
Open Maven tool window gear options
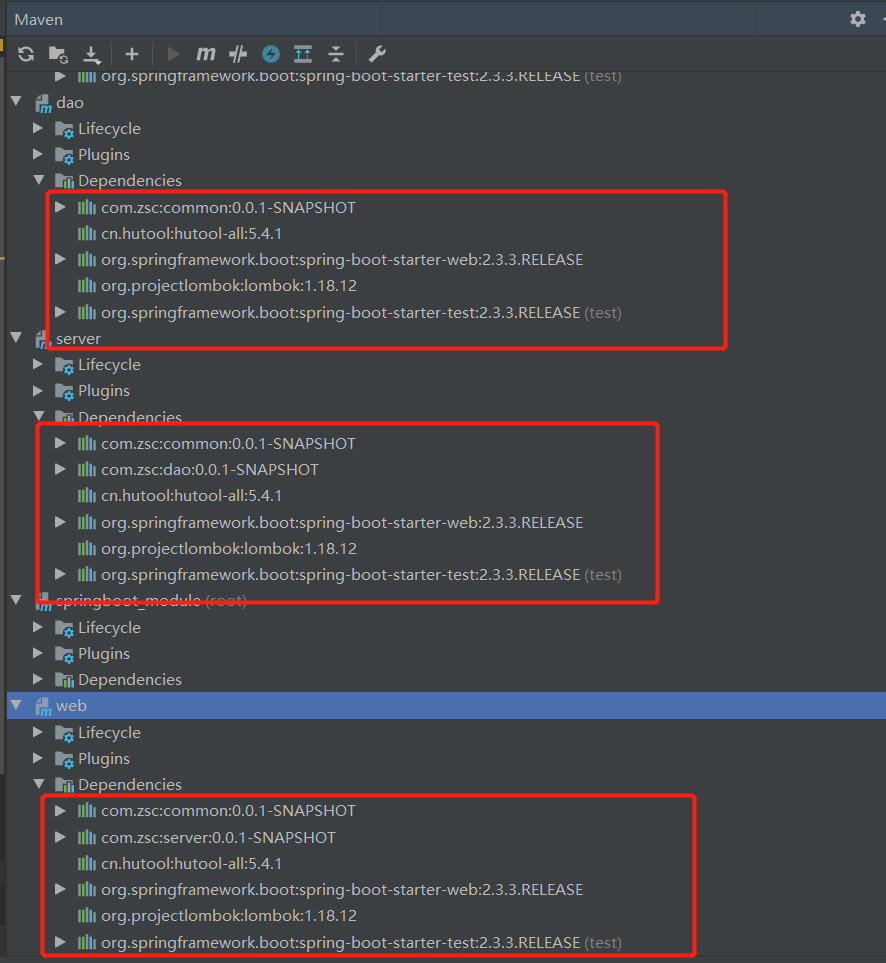(858, 19)
